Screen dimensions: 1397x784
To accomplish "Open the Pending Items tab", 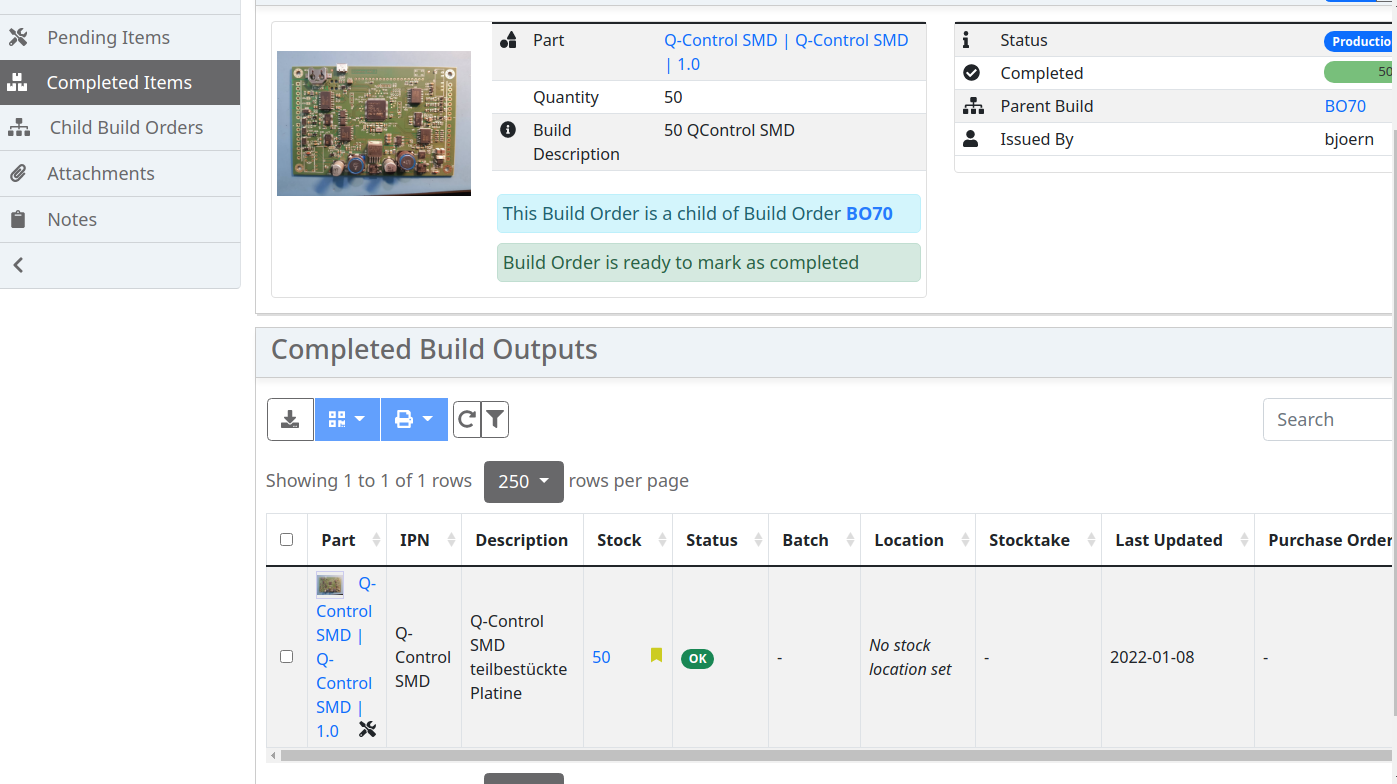I will [120, 38].
